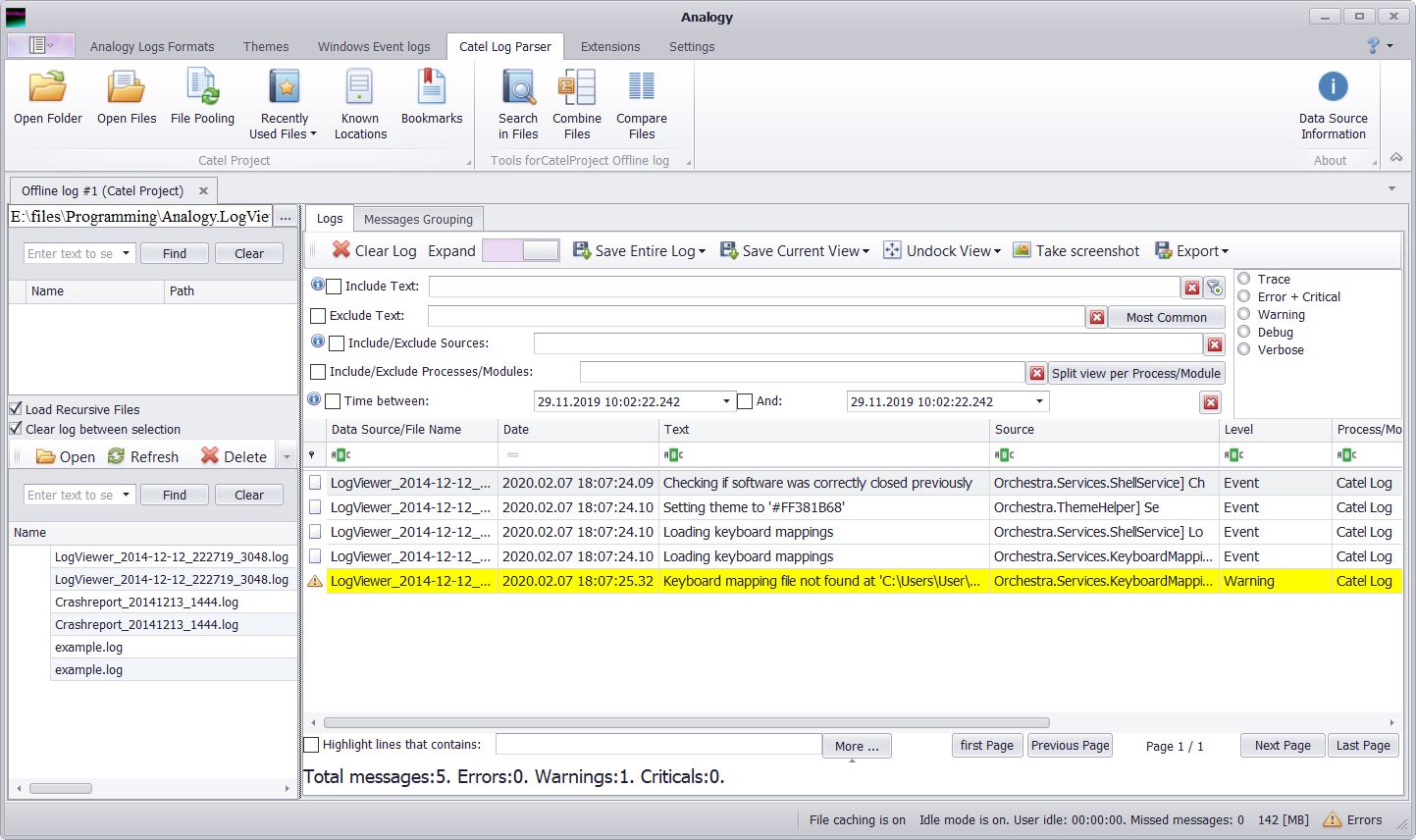Screen dimensions: 1416x840
Task: Open Windows Event logs tab
Action: point(374,46)
